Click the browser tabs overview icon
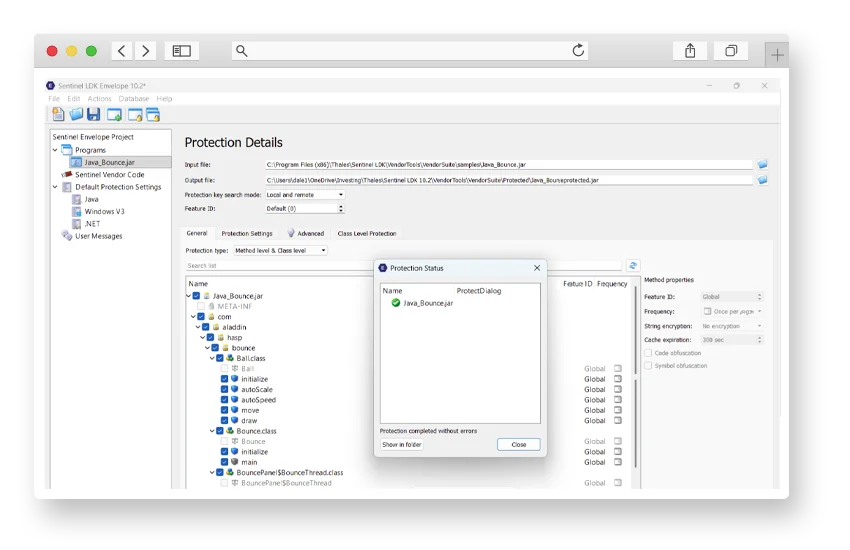The width and height of the screenshot is (850, 550). point(731,51)
